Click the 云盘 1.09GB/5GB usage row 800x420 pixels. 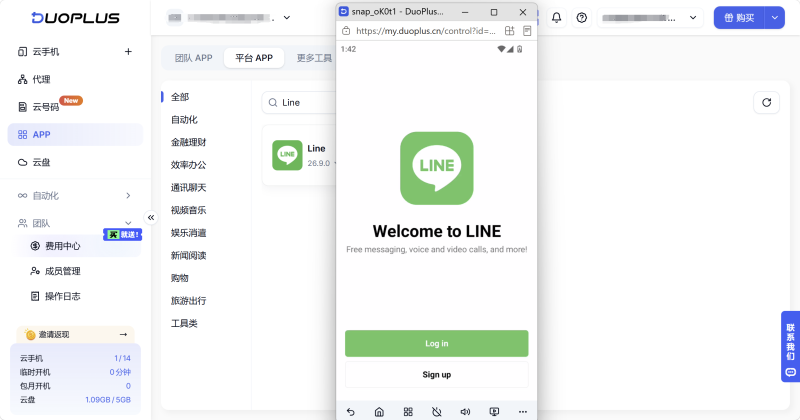click(75, 400)
